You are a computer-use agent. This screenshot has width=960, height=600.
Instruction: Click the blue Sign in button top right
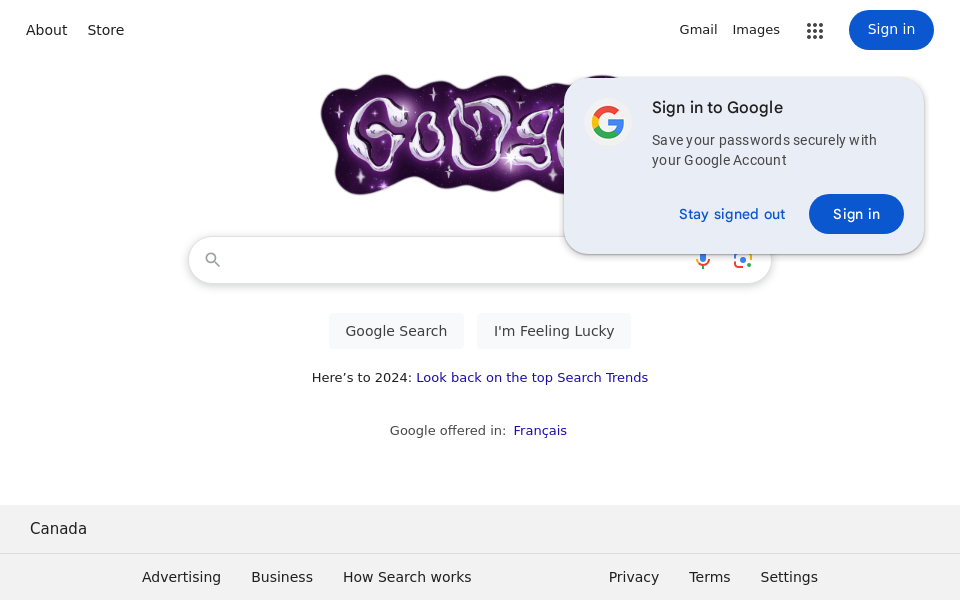(891, 30)
